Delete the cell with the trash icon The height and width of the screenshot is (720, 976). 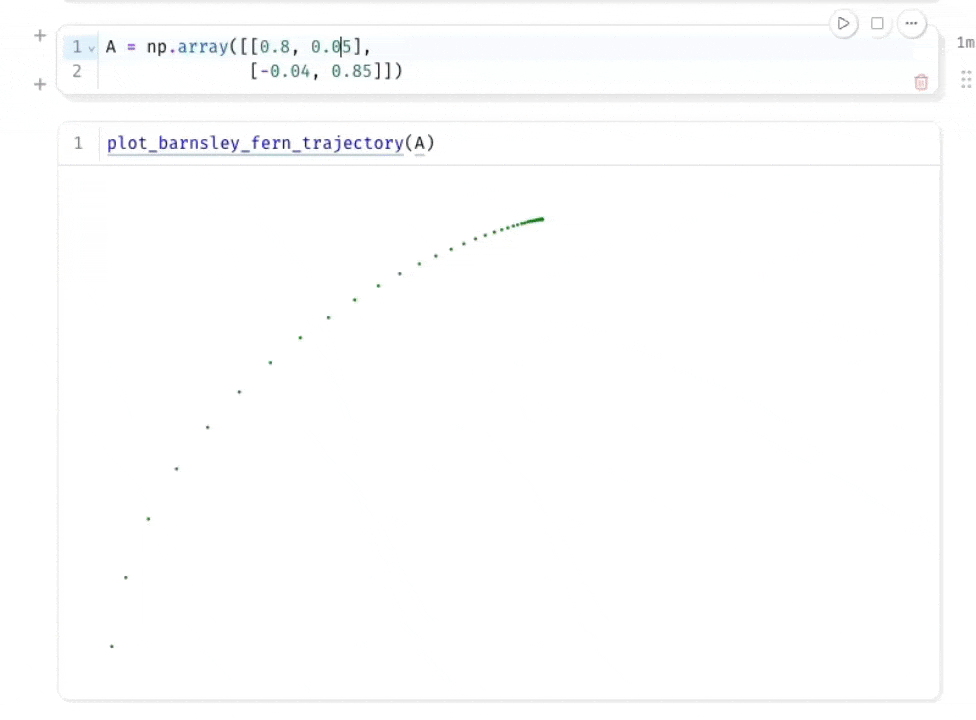921,82
